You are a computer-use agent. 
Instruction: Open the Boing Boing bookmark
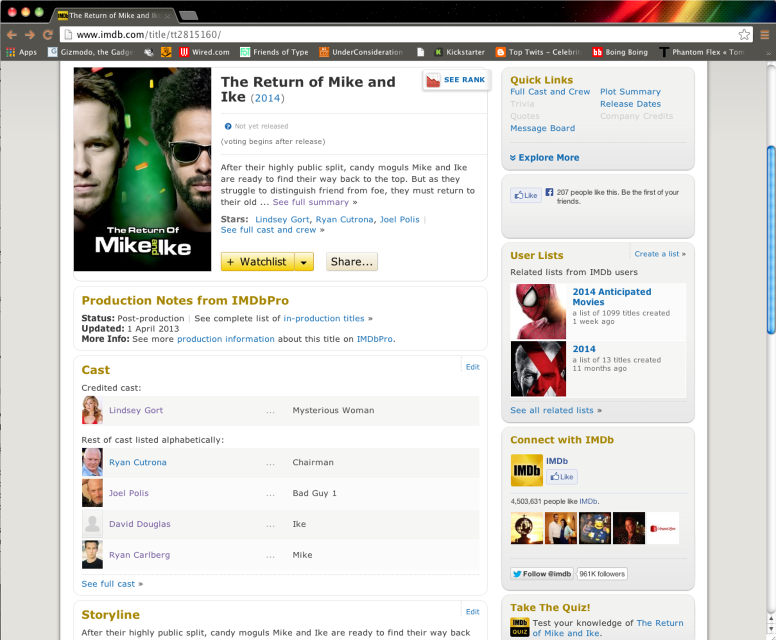pos(620,52)
